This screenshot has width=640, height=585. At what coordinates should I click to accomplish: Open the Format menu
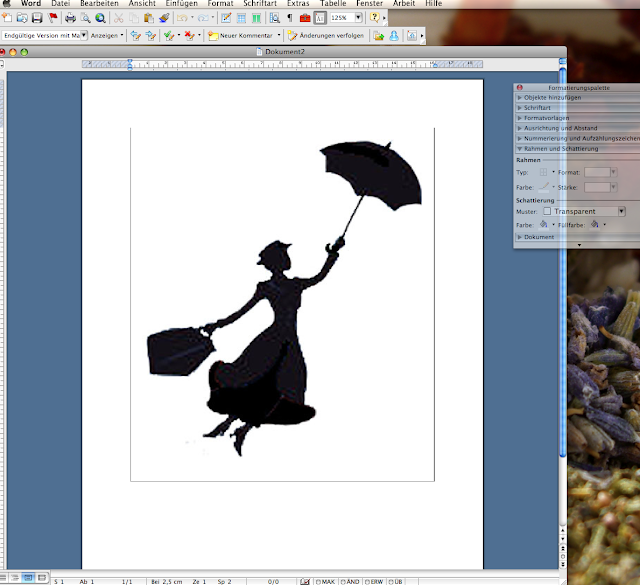click(220, 4)
